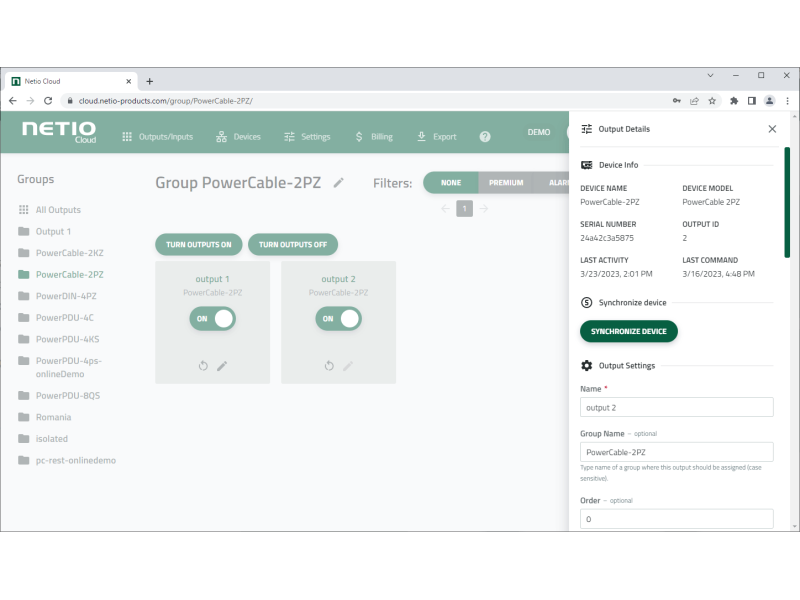
Task: Click the Output Details panel scrollbar
Action: 787,203
